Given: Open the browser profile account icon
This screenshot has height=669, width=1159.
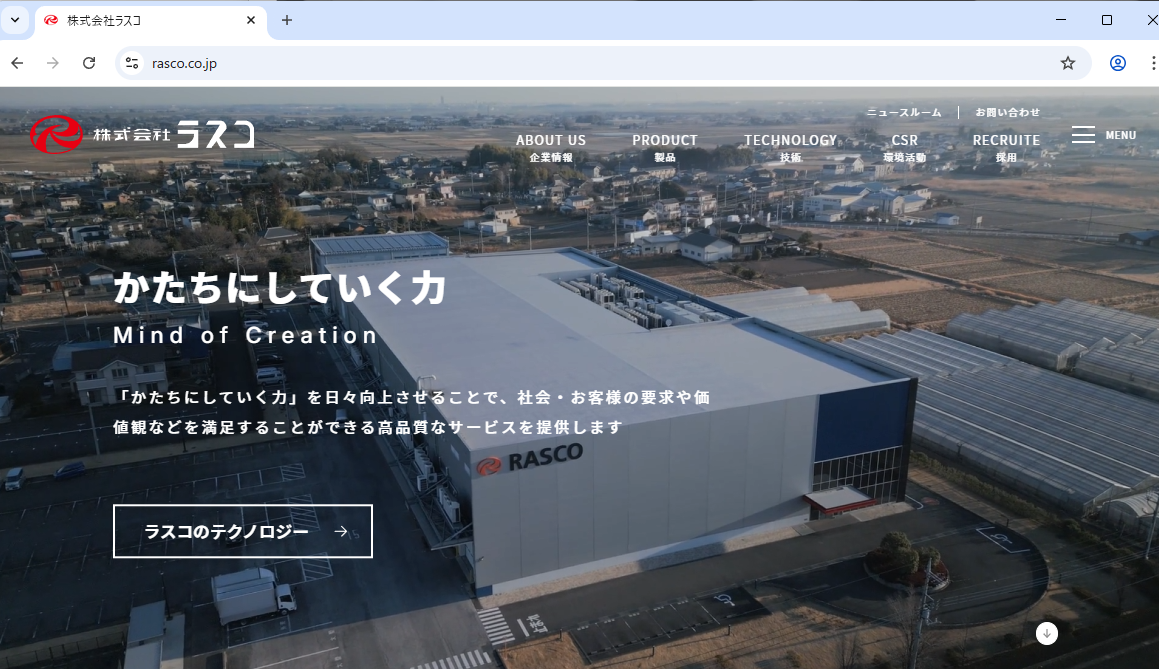Looking at the screenshot, I should 1117,62.
